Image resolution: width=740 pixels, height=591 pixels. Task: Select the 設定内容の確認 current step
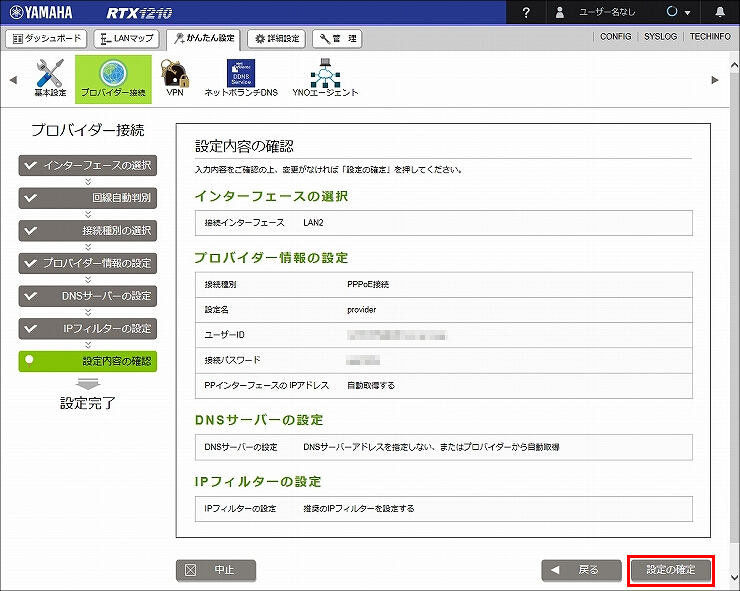point(88,361)
